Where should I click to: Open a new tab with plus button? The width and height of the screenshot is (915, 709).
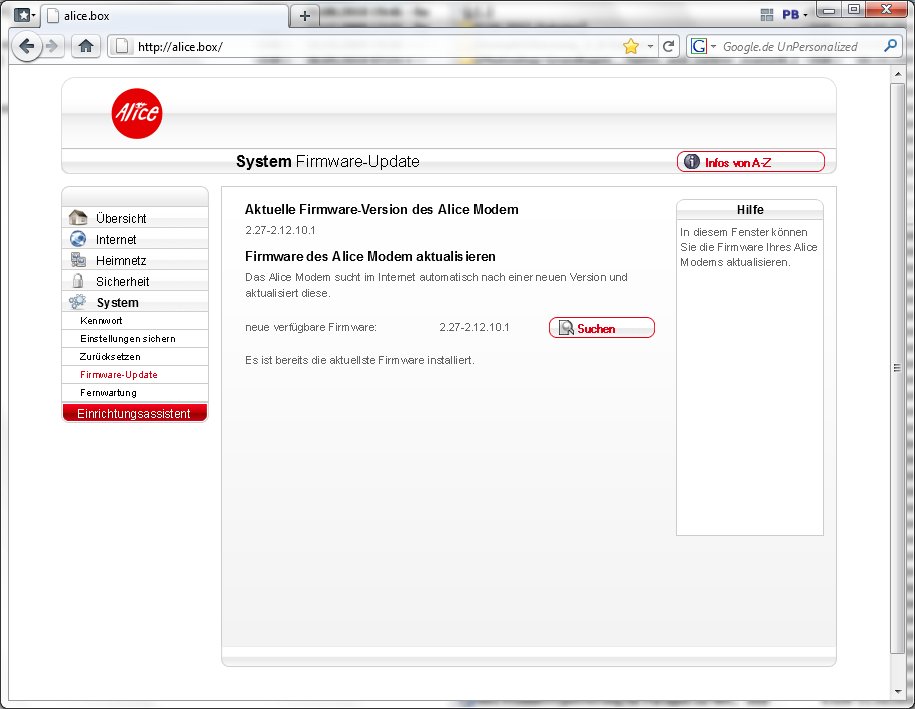pyautogui.click(x=305, y=16)
